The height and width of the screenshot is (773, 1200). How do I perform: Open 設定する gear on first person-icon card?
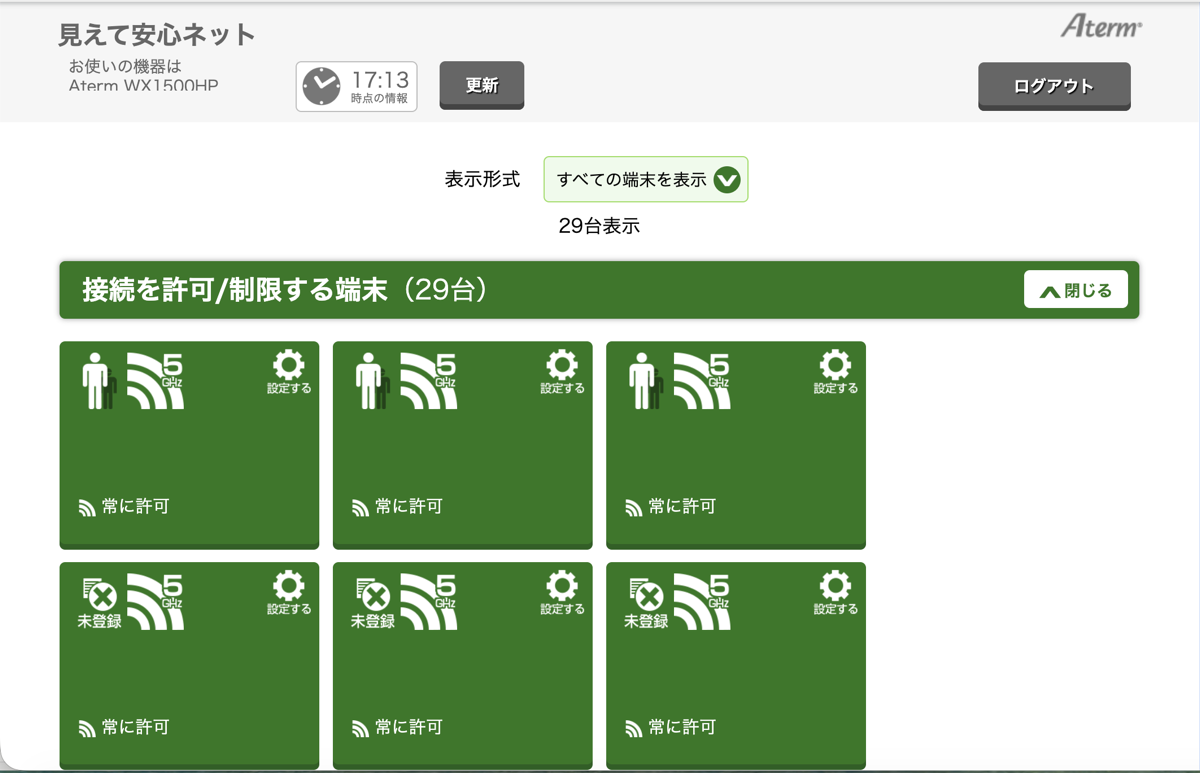(x=289, y=372)
